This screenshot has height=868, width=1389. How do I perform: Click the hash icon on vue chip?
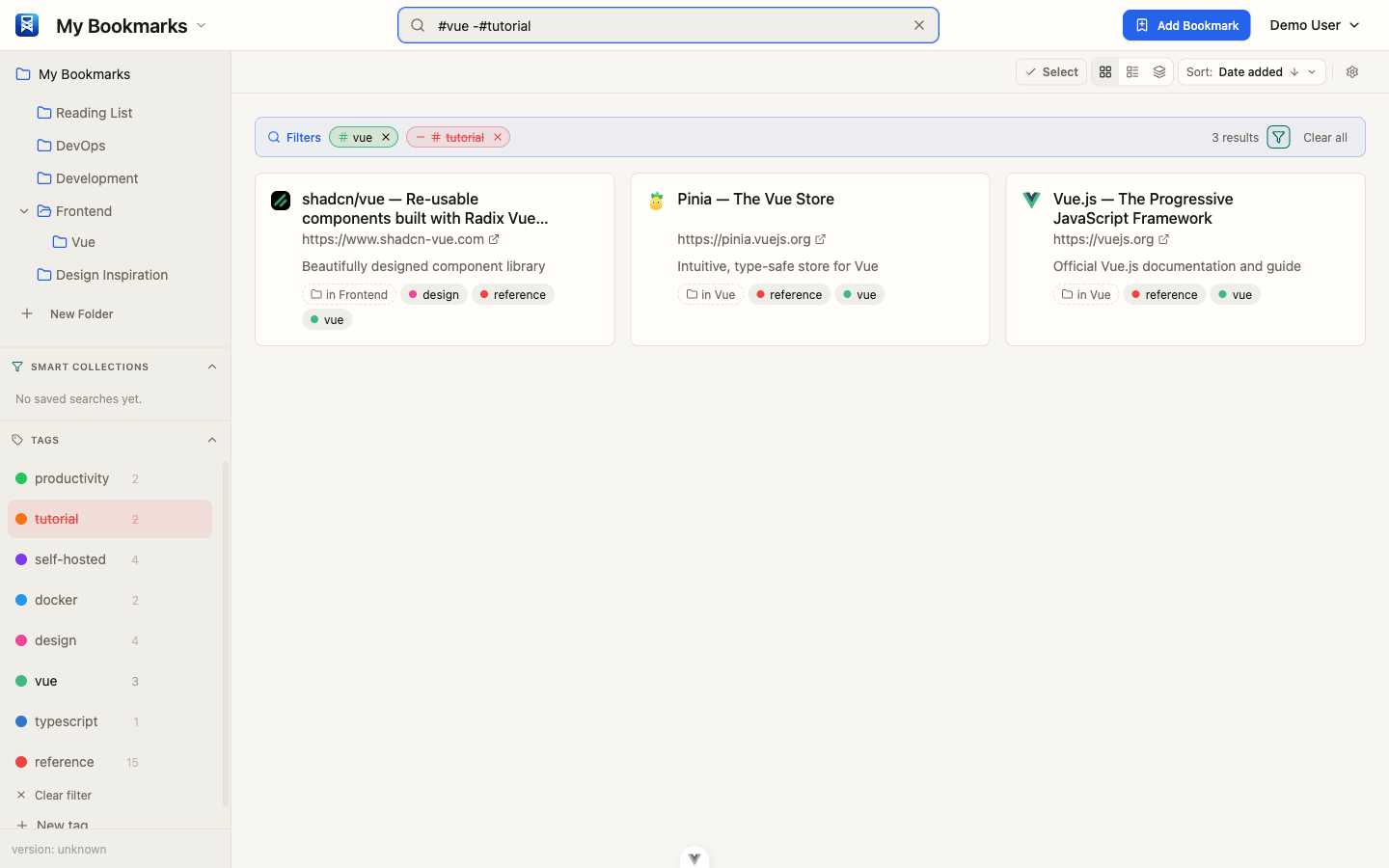click(x=343, y=137)
